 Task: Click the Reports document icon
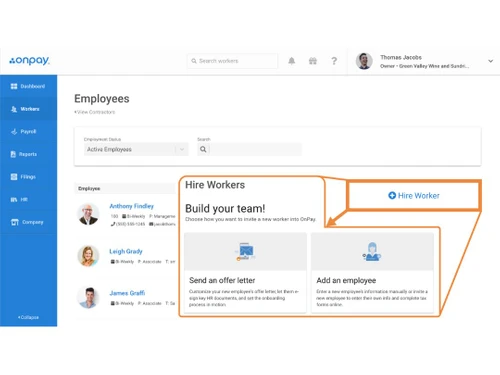[x=13, y=154]
